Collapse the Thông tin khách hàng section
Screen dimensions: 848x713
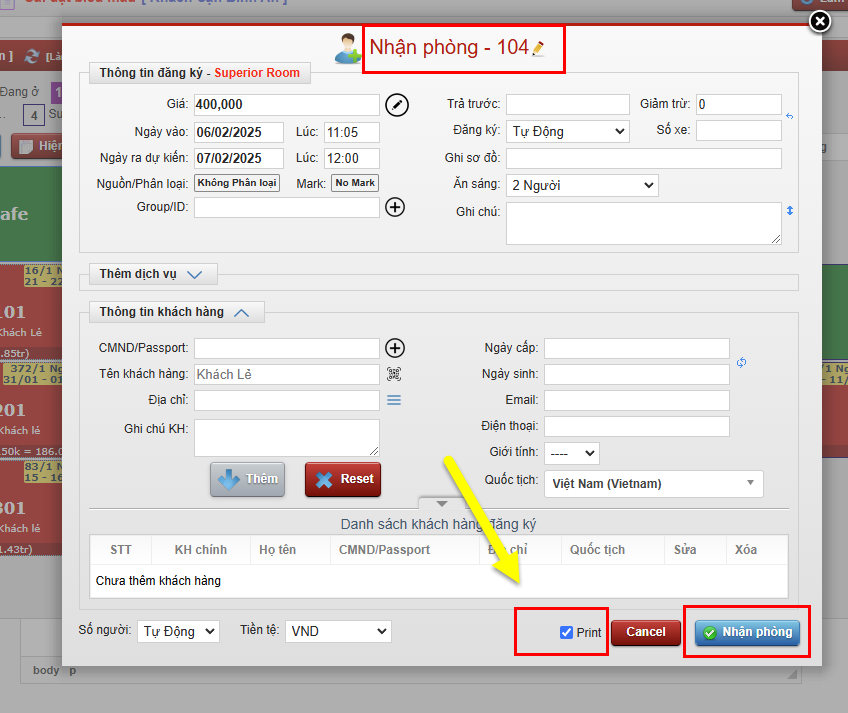point(241,312)
